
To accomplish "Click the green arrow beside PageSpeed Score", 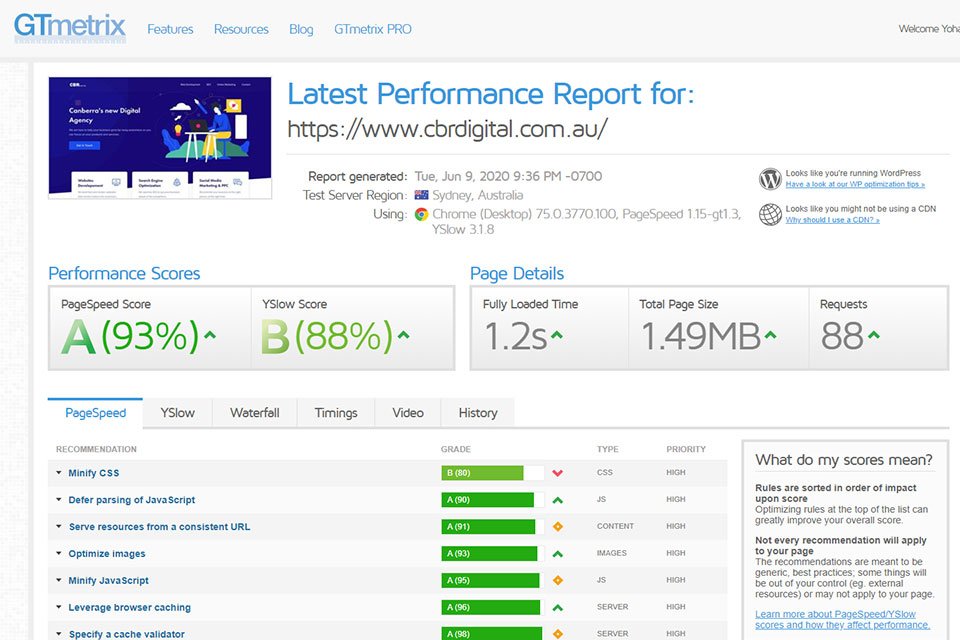I will (210, 336).
